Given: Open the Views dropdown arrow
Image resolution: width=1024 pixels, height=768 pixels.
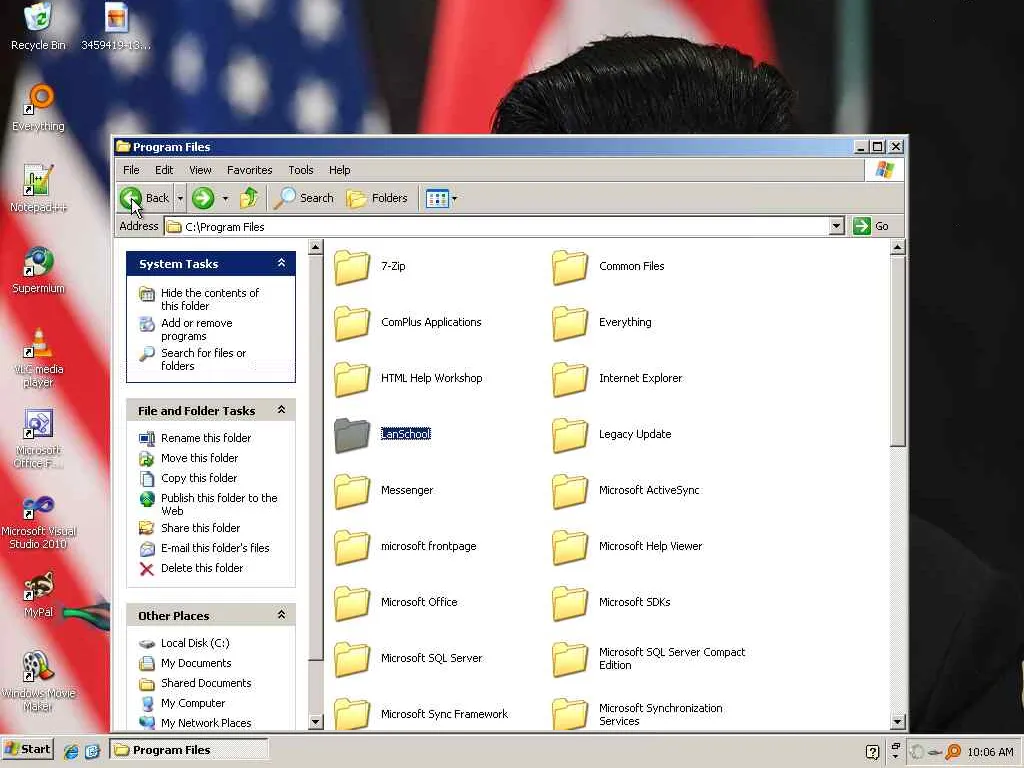Looking at the screenshot, I should (455, 199).
